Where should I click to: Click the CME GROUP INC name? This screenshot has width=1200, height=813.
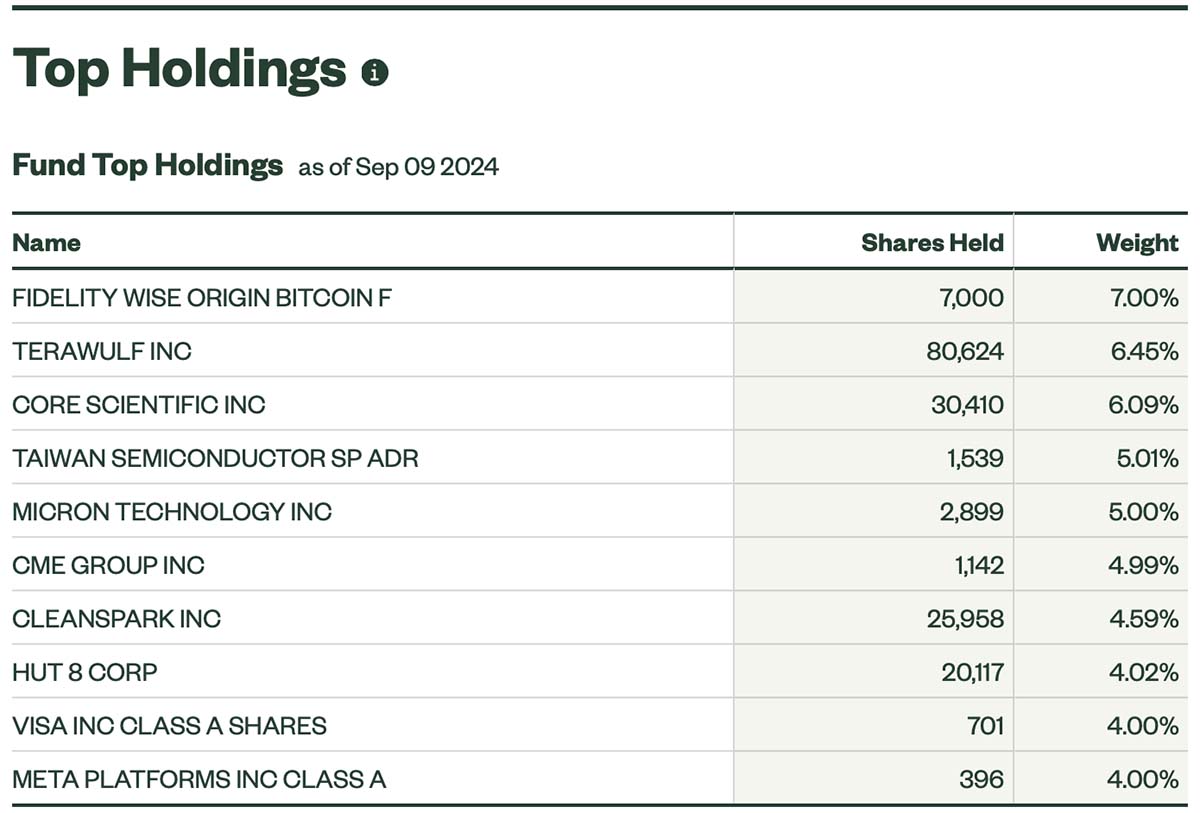[108, 565]
